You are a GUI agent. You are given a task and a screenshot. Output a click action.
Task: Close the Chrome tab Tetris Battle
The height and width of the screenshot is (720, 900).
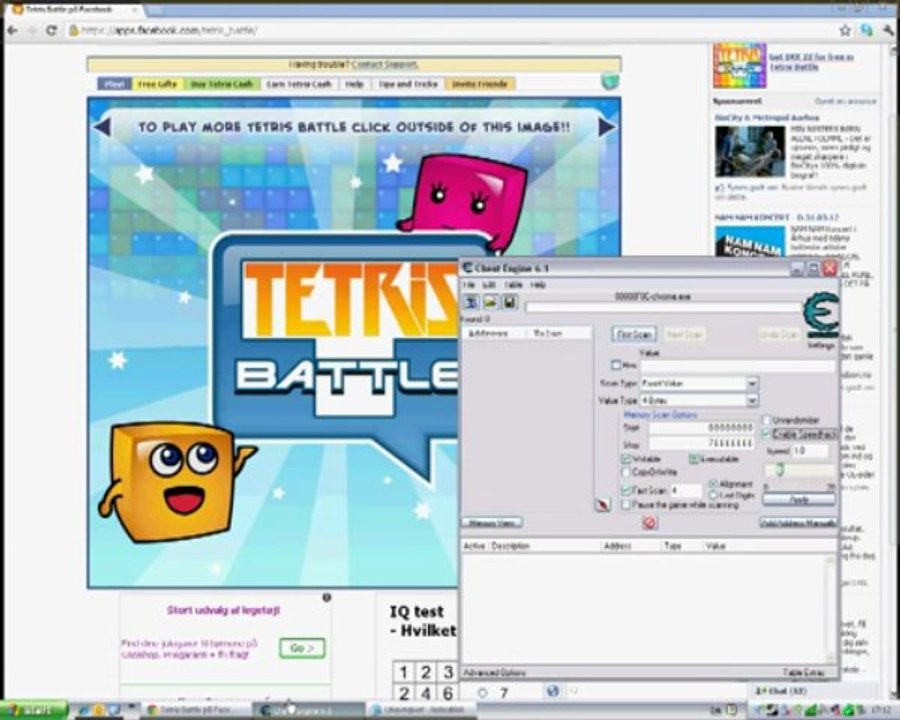[135, 10]
